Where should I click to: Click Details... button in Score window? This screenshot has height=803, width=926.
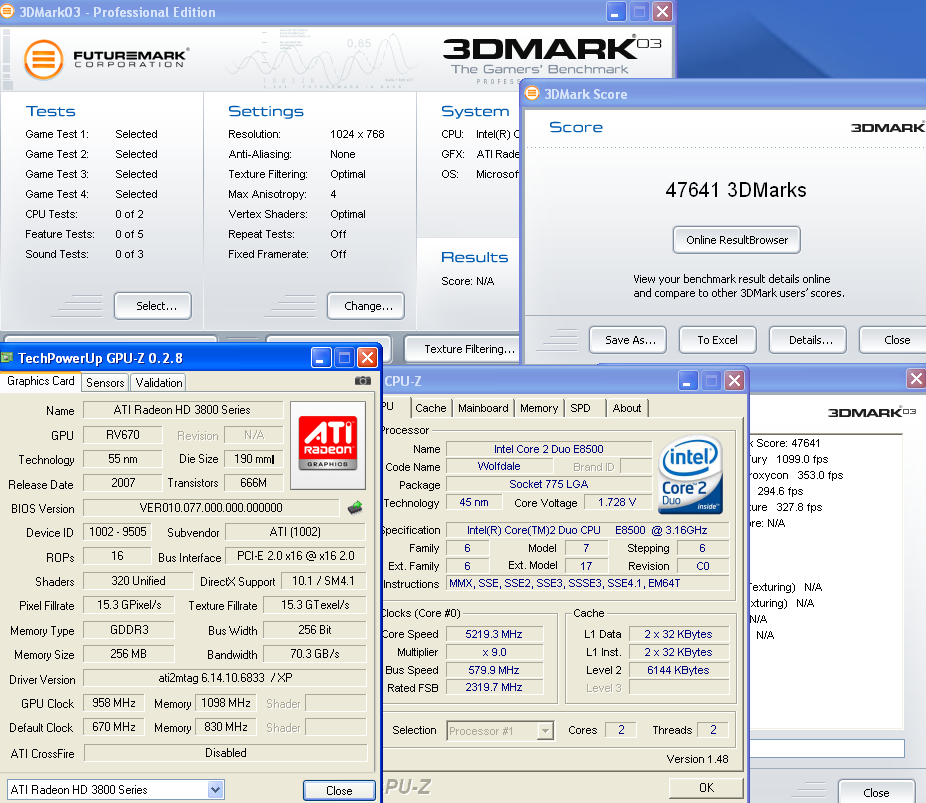click(808, 340)
